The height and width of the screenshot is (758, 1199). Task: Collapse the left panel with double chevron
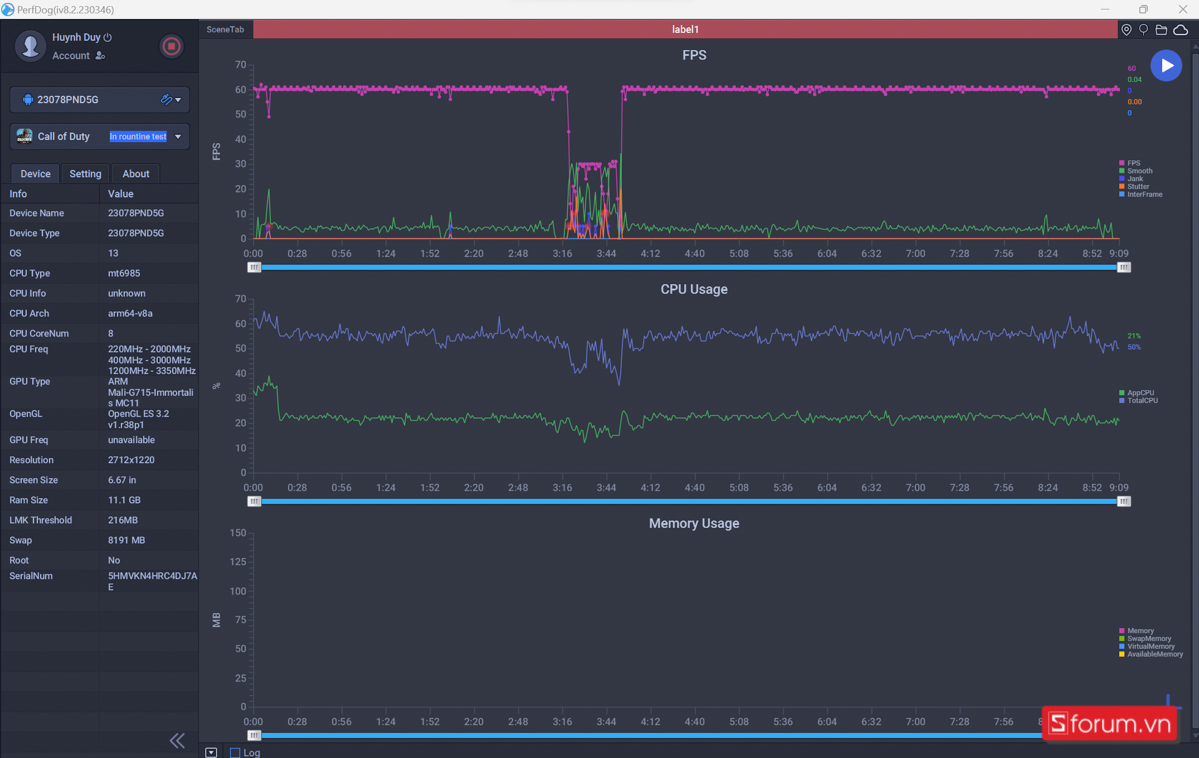click(177, 740)
